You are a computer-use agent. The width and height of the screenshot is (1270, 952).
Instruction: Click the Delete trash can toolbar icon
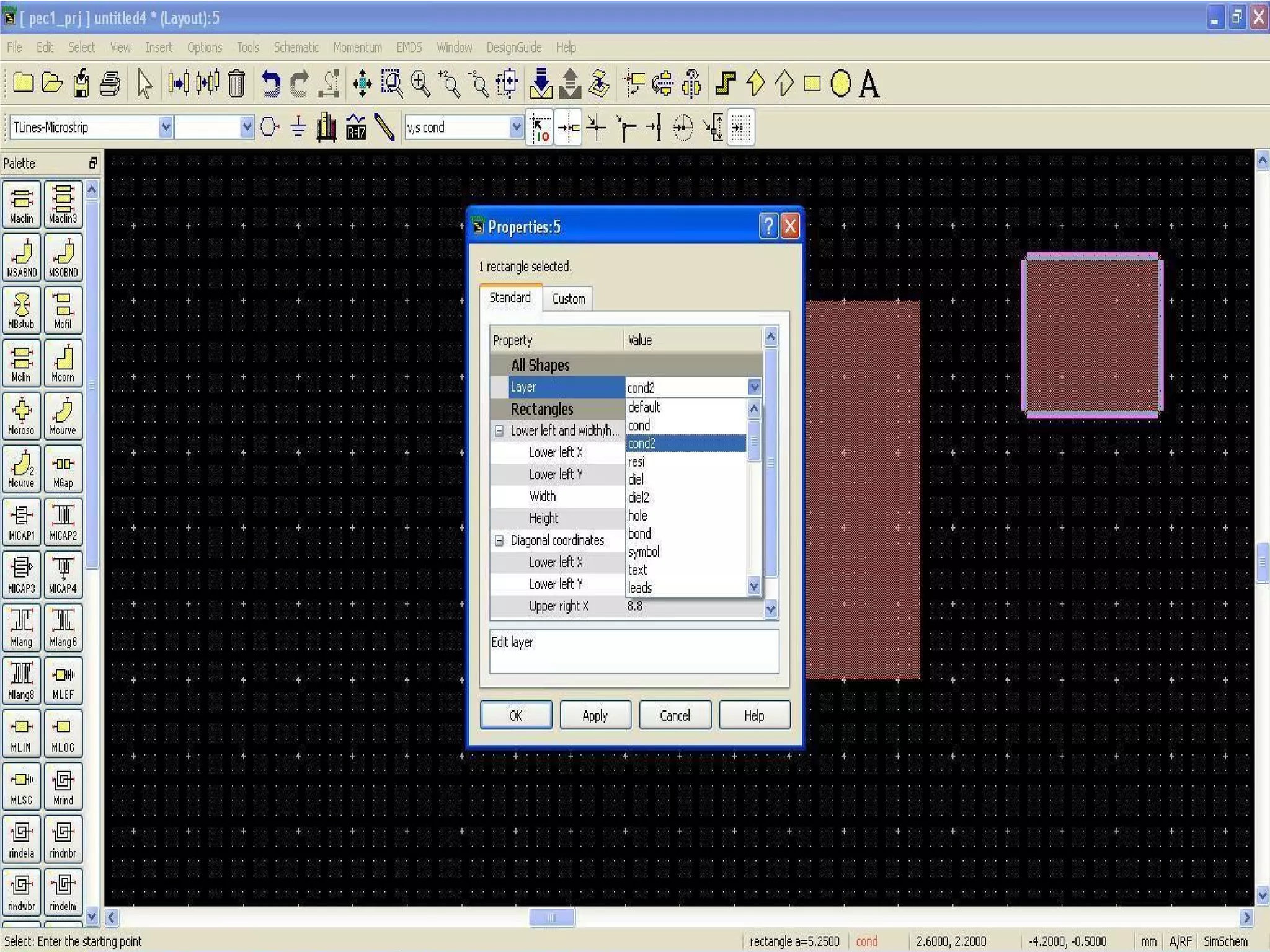point(236,84)
